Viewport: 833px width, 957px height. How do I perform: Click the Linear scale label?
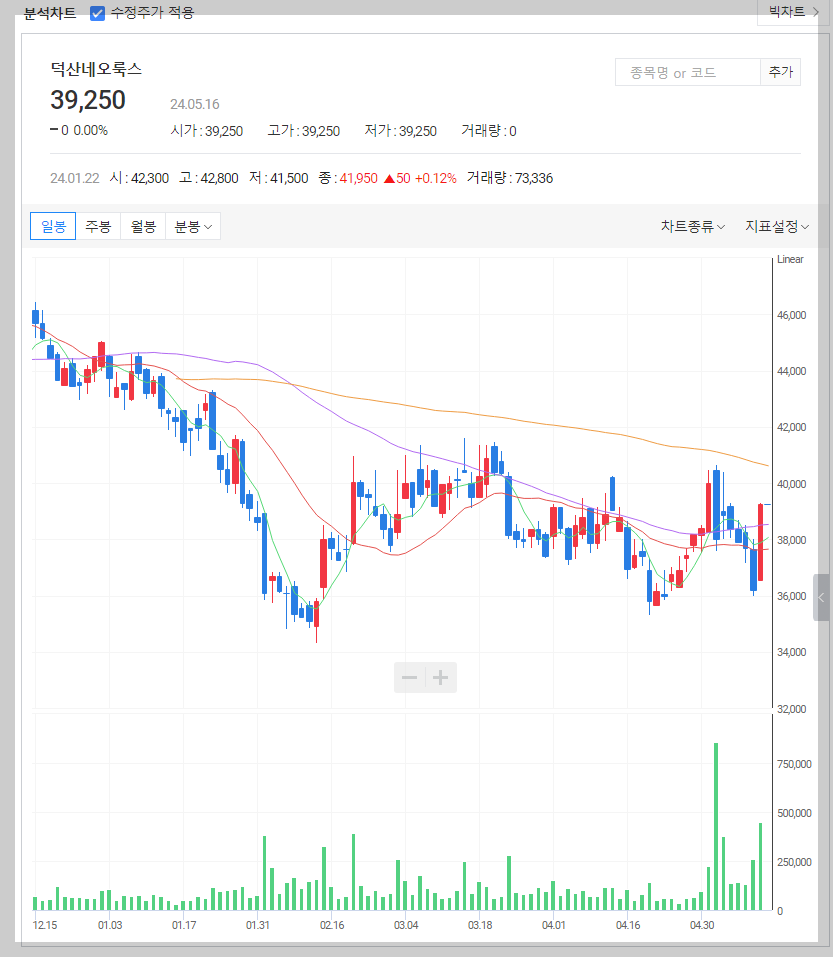(x=790, y=259)
